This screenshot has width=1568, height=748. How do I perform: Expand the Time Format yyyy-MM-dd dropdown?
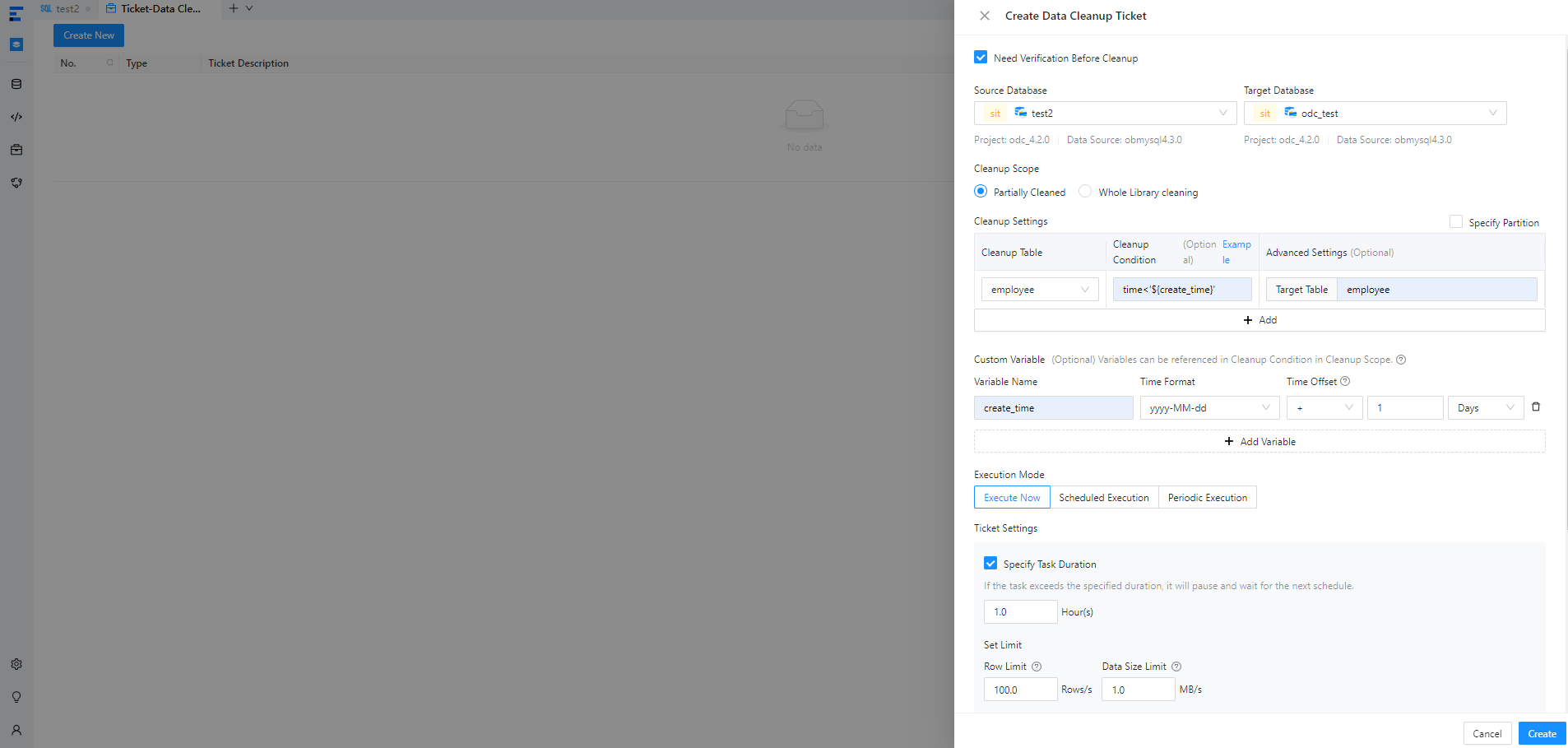(x=1209, y=408)
